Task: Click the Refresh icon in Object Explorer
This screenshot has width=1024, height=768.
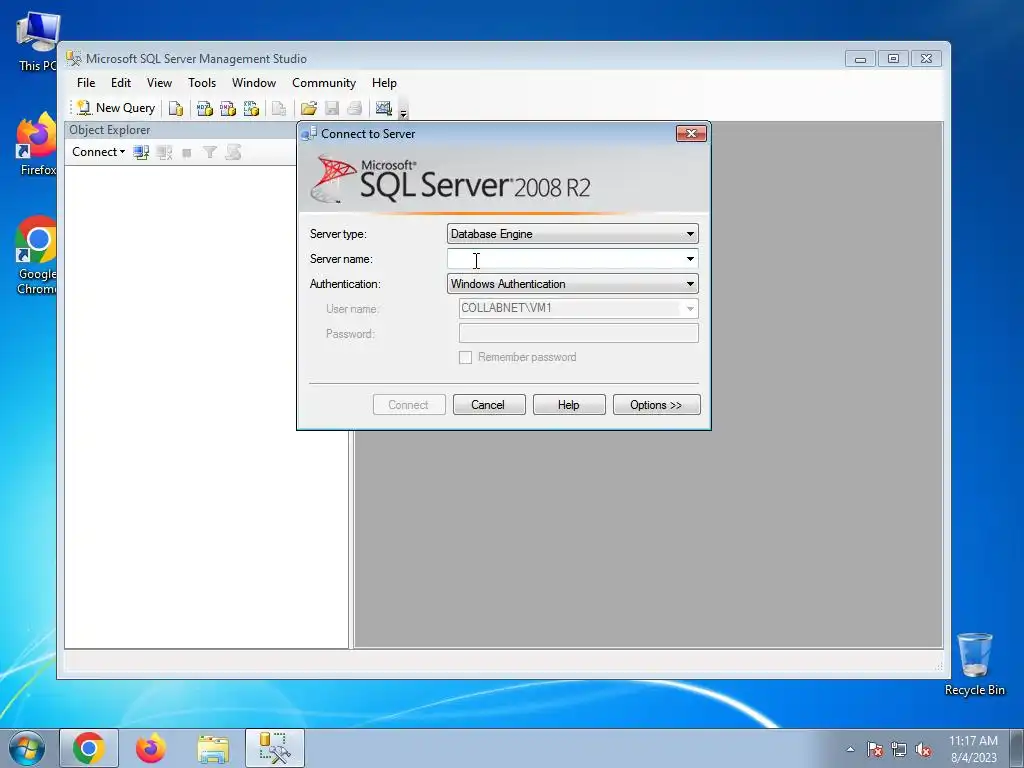Action: tap(233, 153)
